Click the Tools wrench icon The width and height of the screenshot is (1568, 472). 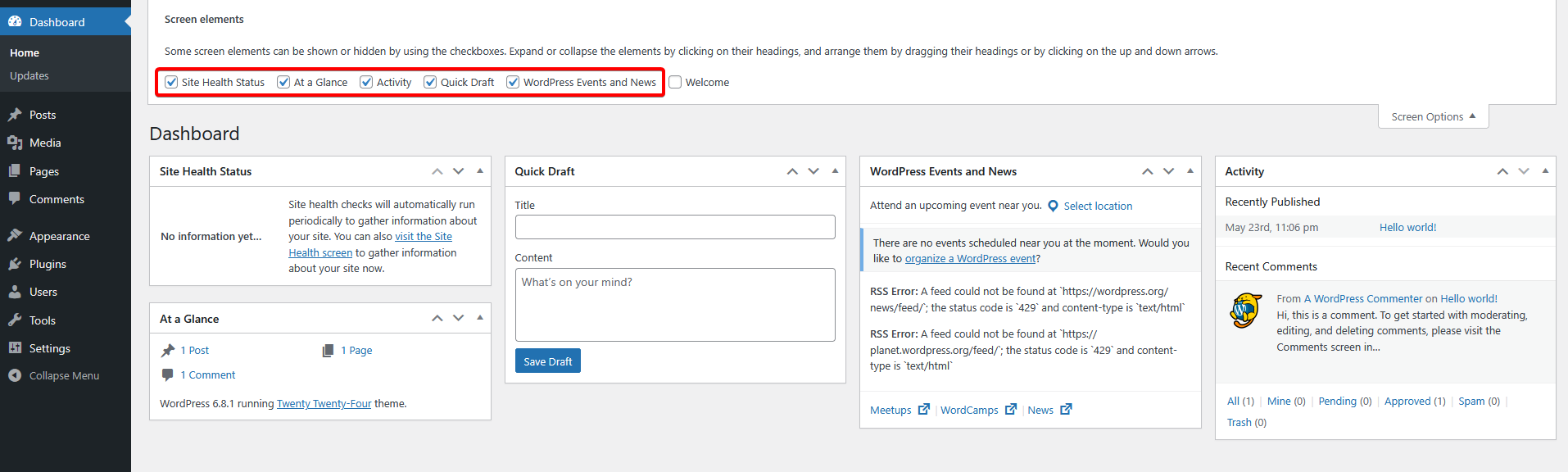15,320
